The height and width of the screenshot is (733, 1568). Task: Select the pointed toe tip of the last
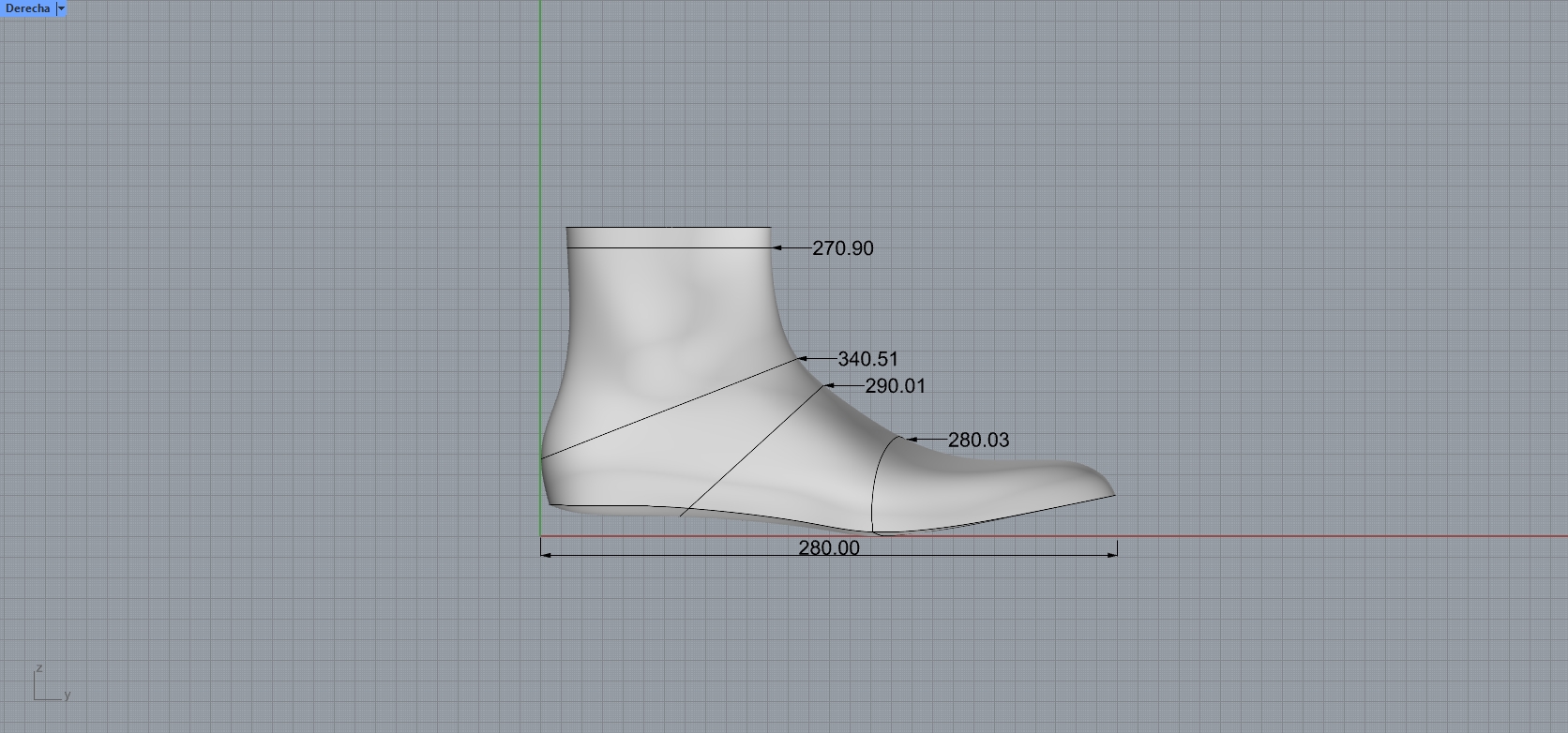(x=1110, y=492)
